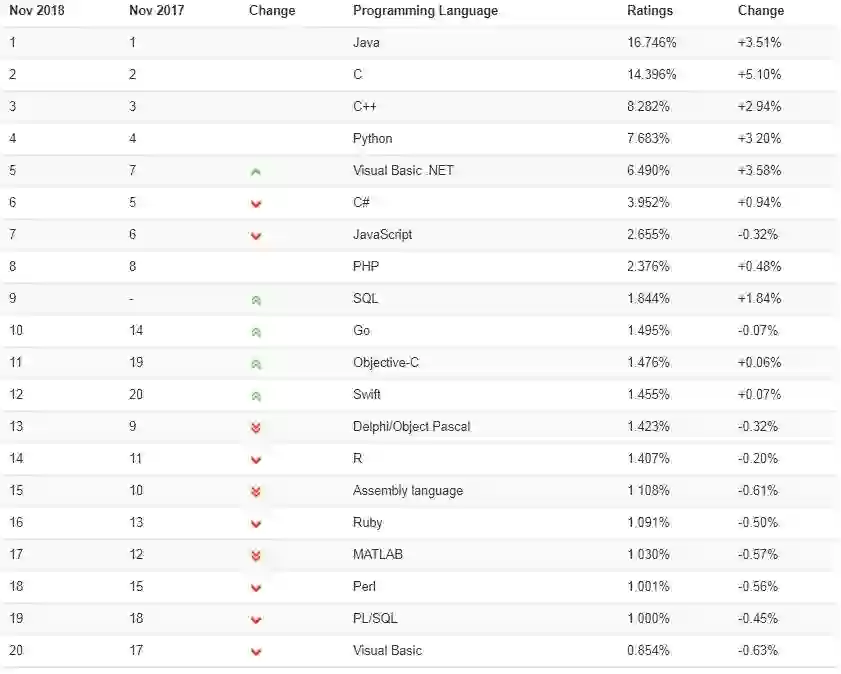Click the green up arrow for Visual Basic .NET
Screen dimensions: 841x674
tap(256, 172)
